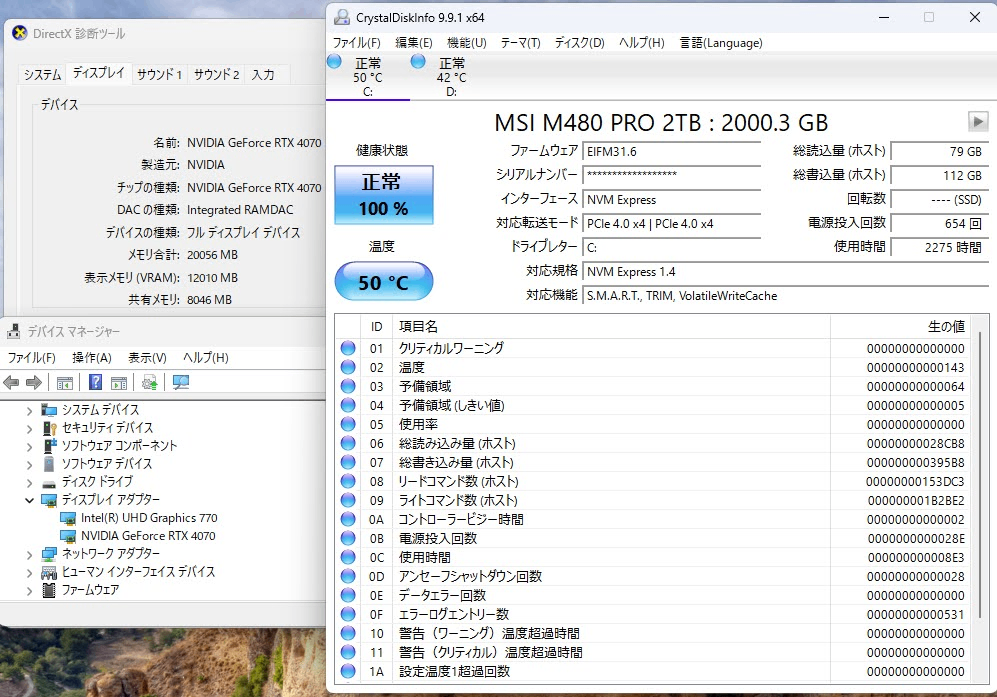Click the 項目名 column header
997x697 pixels.
pos(611,326)
